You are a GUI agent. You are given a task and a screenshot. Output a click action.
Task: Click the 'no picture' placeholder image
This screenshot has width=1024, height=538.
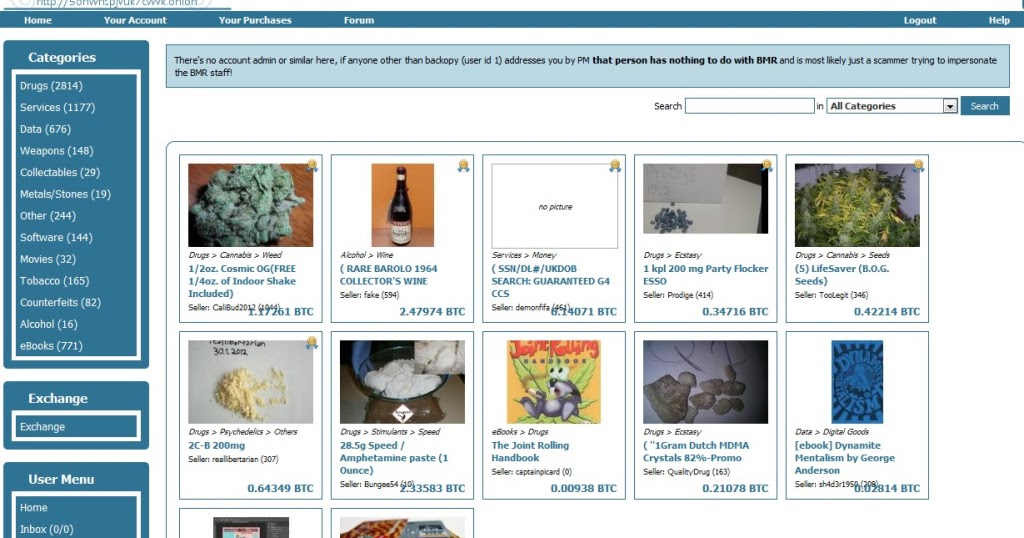[x=554, y=206]
